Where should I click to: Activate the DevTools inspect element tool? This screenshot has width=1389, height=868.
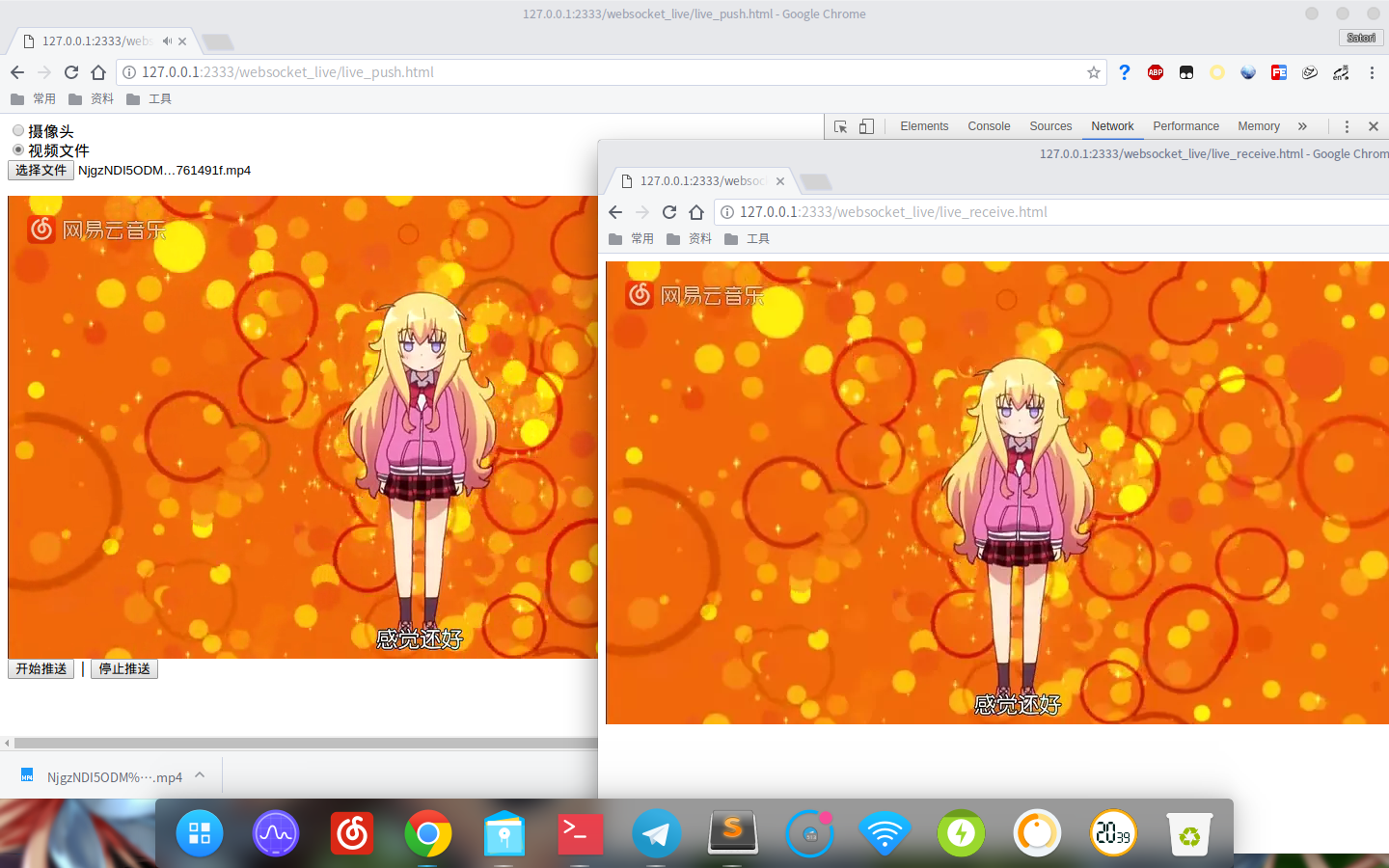click(840, 126)
